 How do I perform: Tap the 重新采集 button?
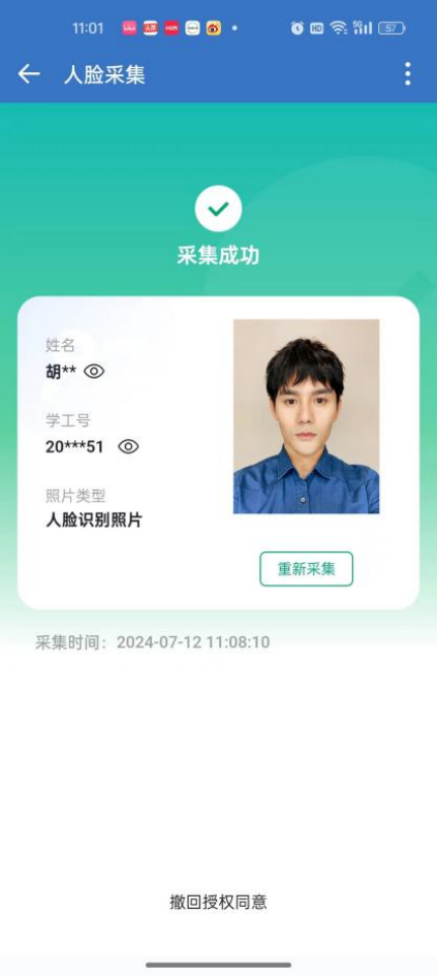tap(306, 569)
